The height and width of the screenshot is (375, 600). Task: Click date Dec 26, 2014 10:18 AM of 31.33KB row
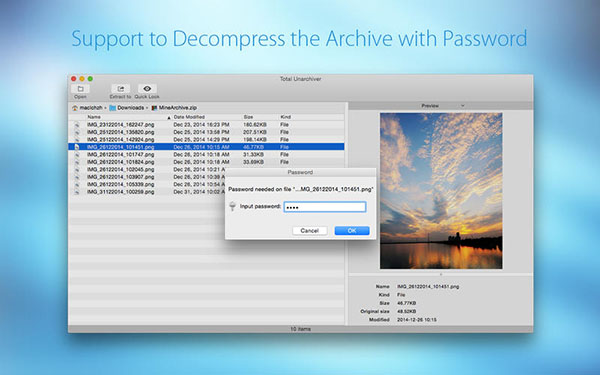(201, 155)
